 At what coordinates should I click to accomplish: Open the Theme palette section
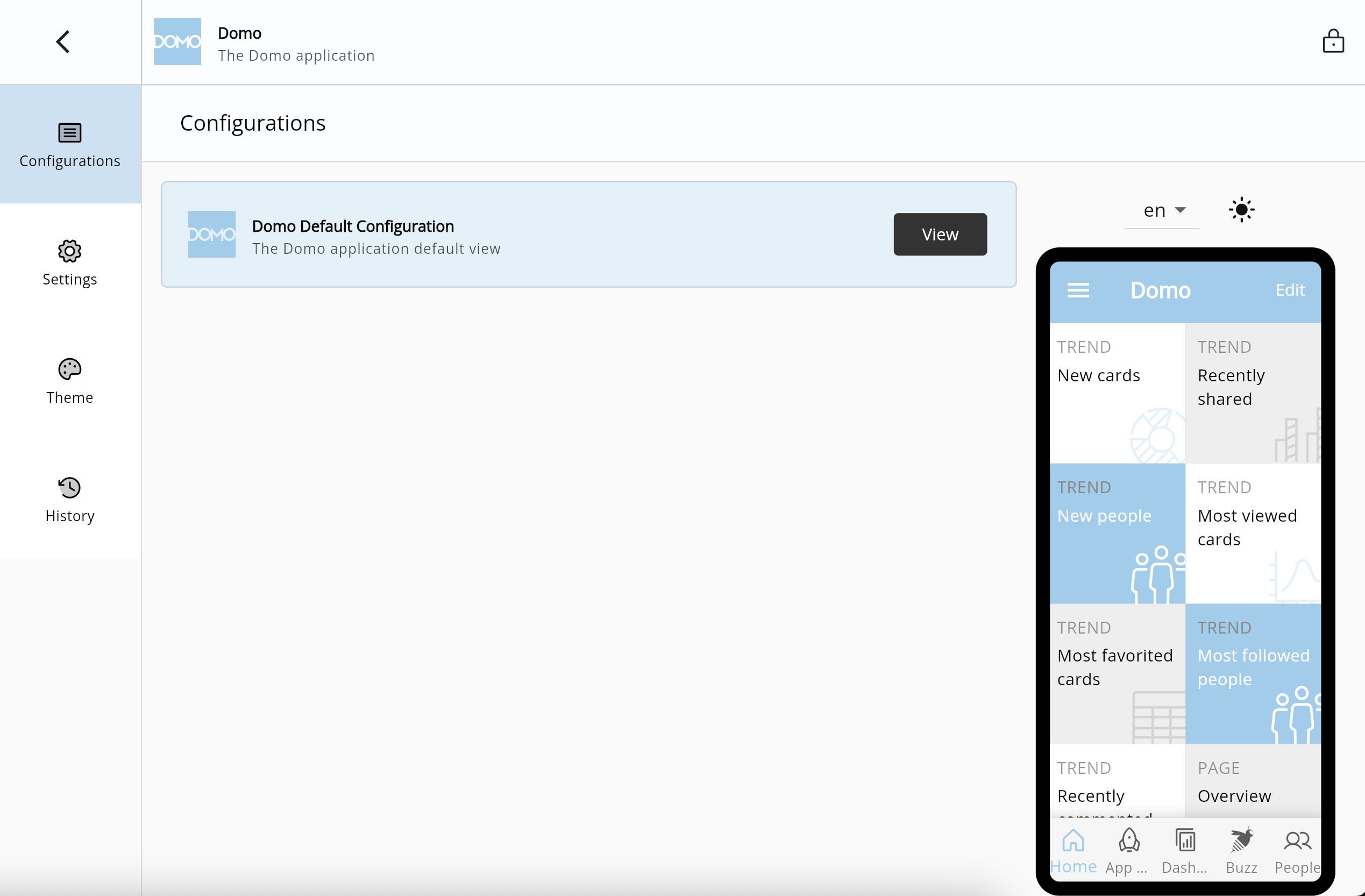coord(70,381)
